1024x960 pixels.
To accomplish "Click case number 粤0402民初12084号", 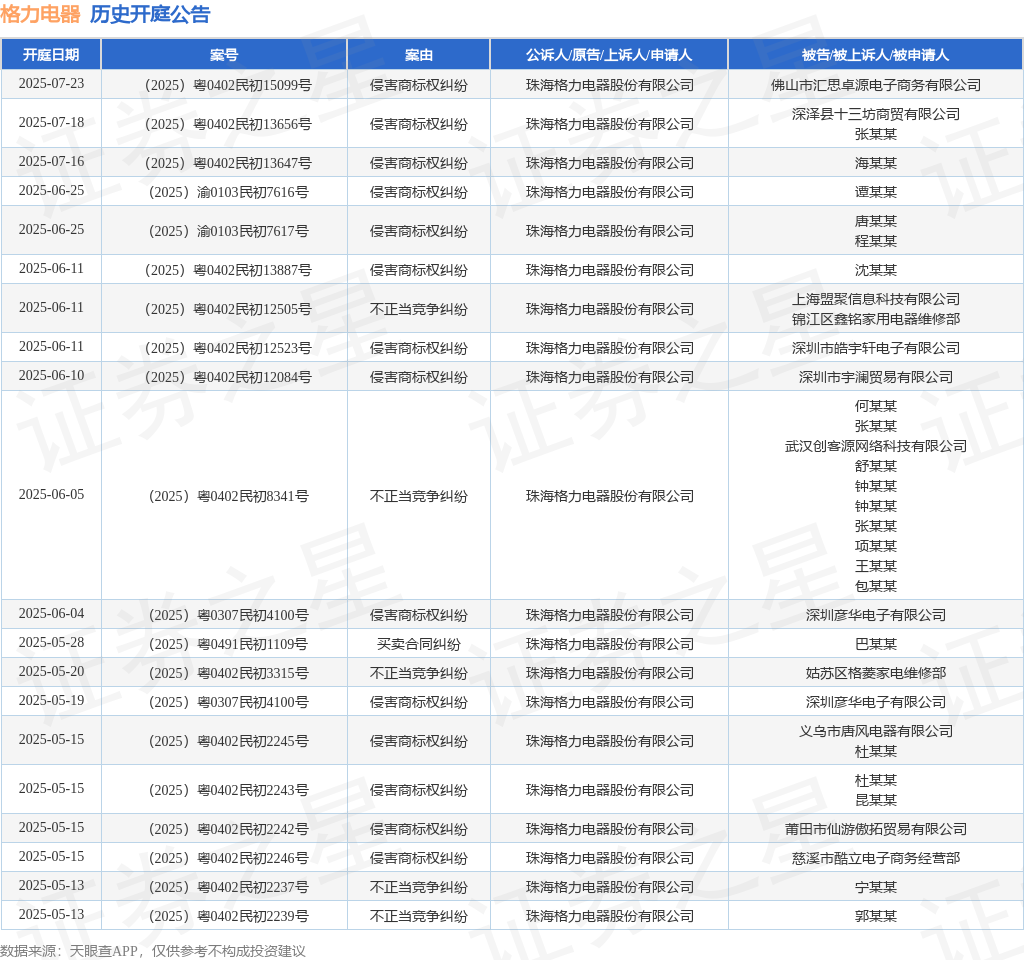I will (x=228, y=377).
